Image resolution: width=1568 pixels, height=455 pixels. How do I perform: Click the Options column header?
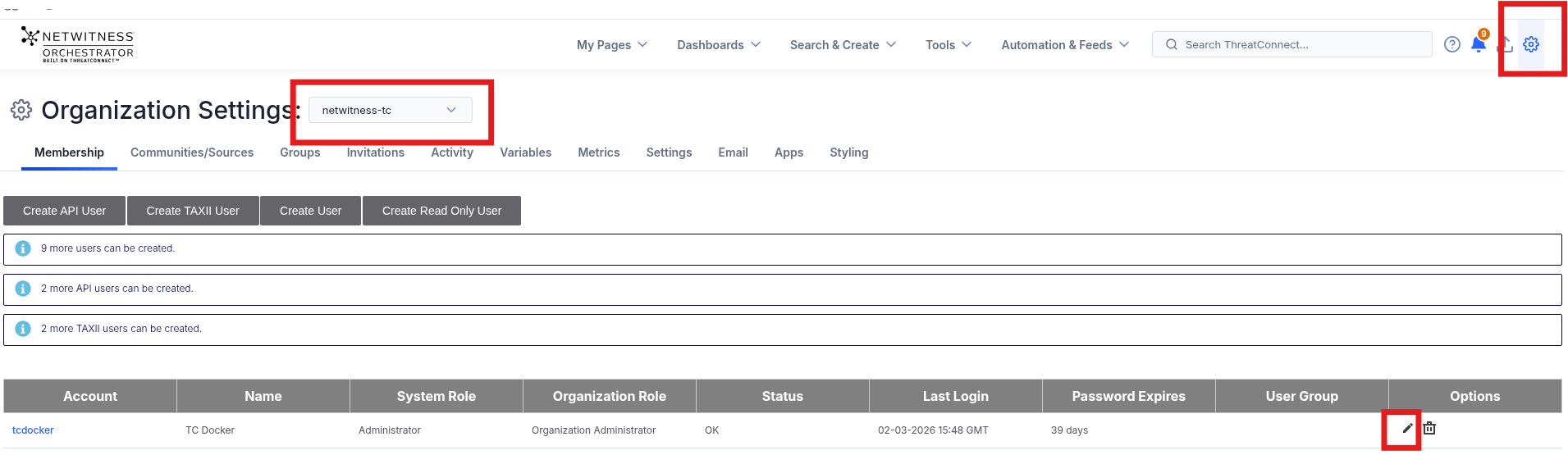coord(1475,396)
